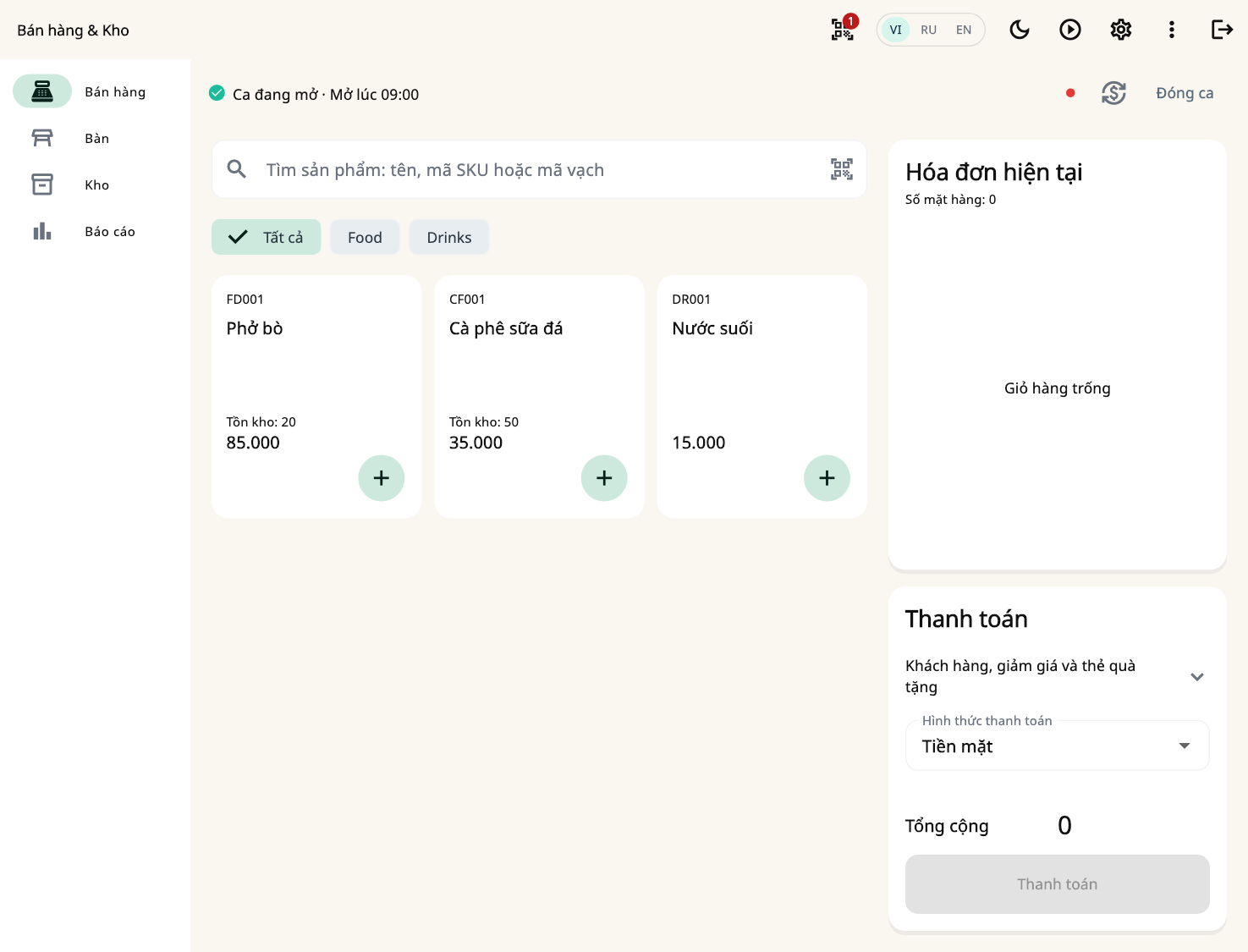Log out using the exit icon
Screen dimensions: 1248x952
tap(1223, 30)
